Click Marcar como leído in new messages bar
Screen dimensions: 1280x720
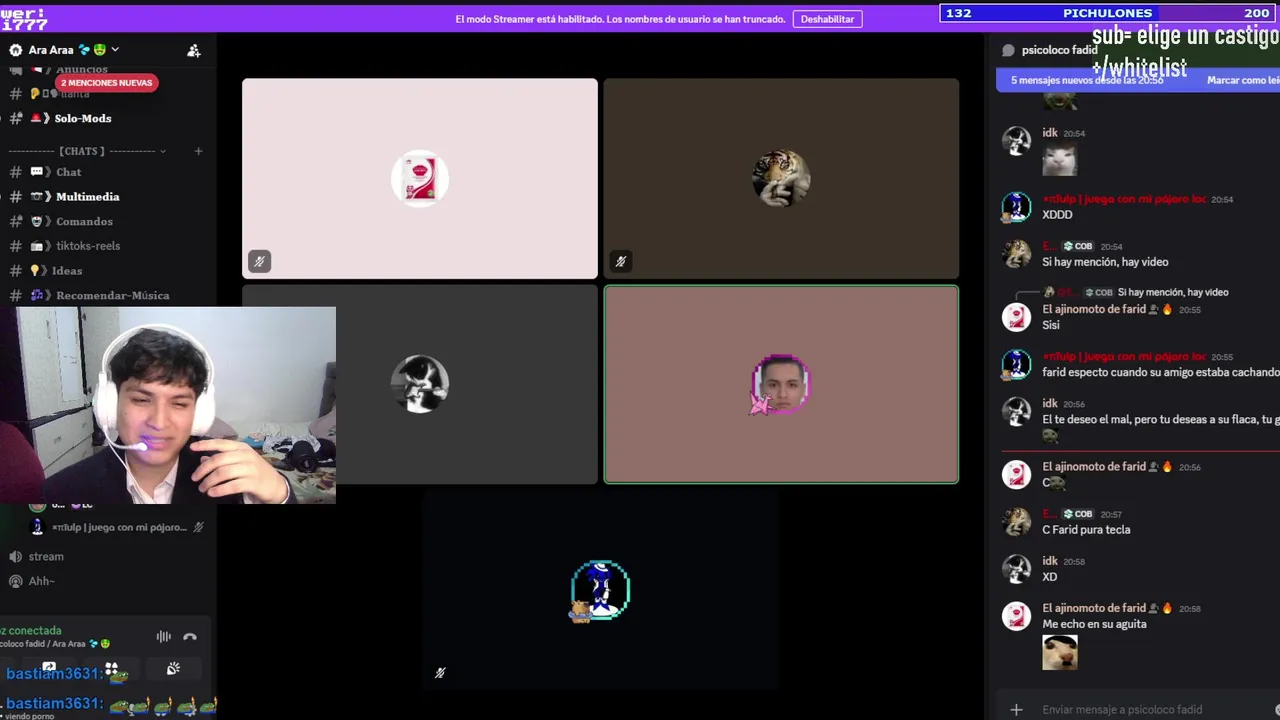tap(1243, 80)
